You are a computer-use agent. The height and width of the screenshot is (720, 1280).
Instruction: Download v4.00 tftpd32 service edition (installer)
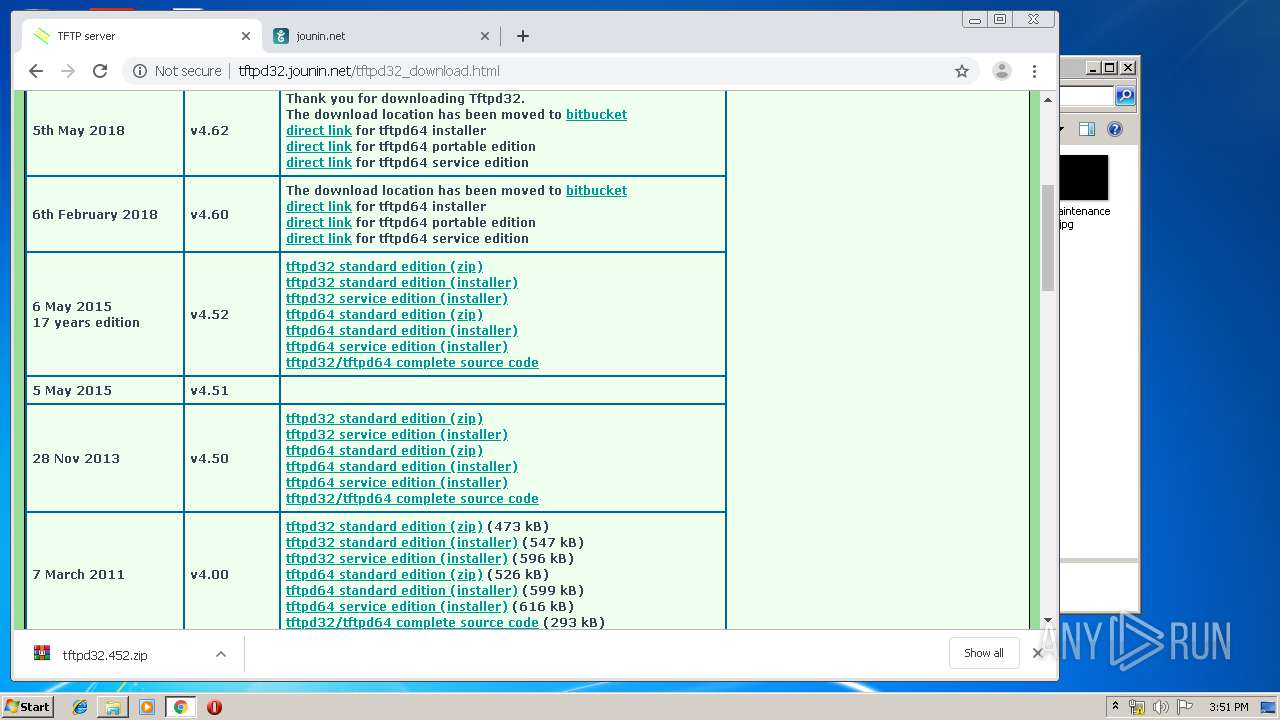(397, 558)
